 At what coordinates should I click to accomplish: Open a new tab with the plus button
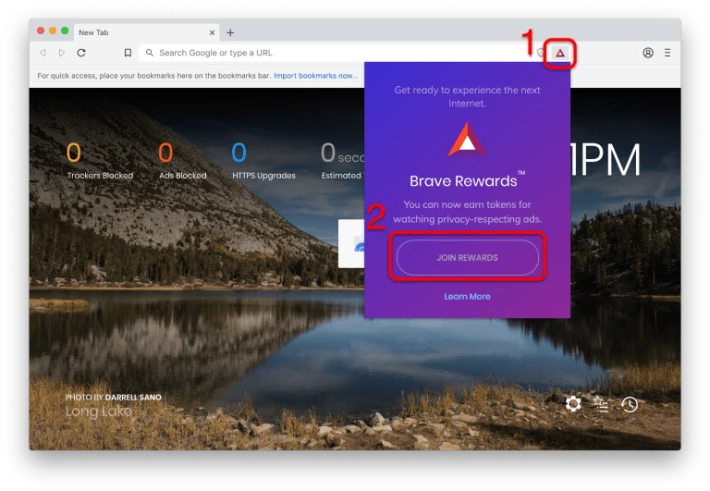point(230,33)
